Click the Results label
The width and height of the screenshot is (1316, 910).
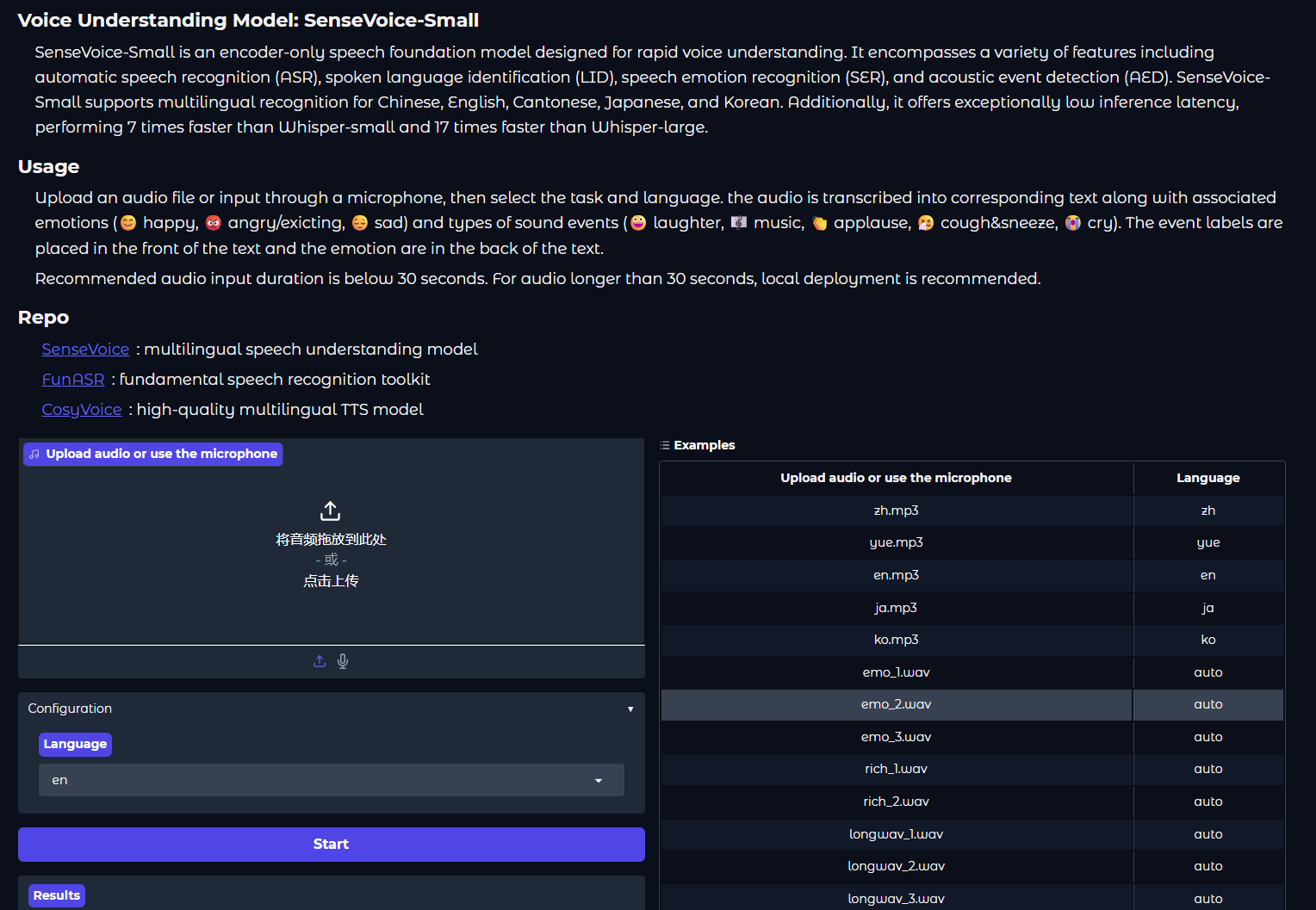(x=57, y=895)
